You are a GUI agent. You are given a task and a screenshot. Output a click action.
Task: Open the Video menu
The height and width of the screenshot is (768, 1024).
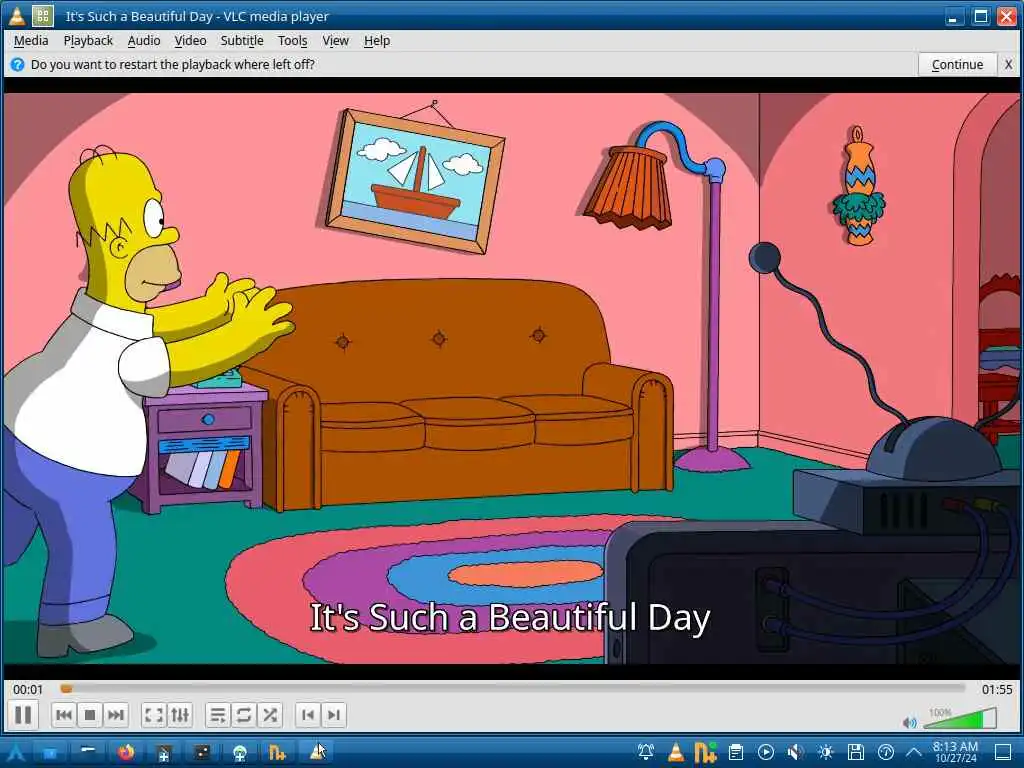coord(190,40)
